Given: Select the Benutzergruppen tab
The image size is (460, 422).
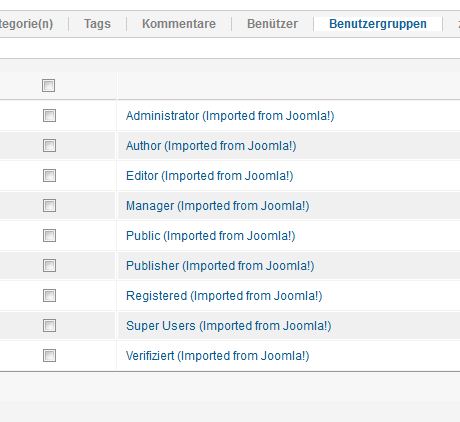Looking at the screenshot, I should tap(378, 24).
